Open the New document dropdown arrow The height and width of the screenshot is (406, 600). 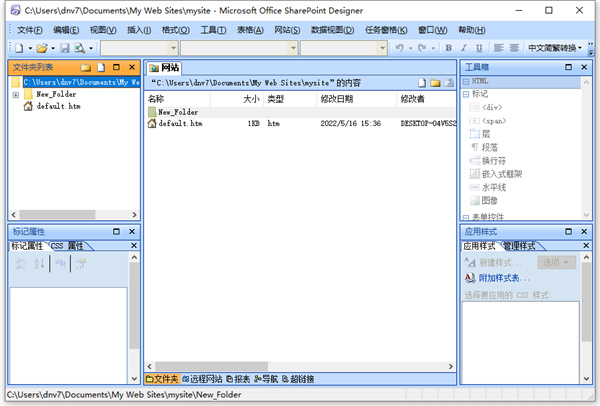pos(30,48)
